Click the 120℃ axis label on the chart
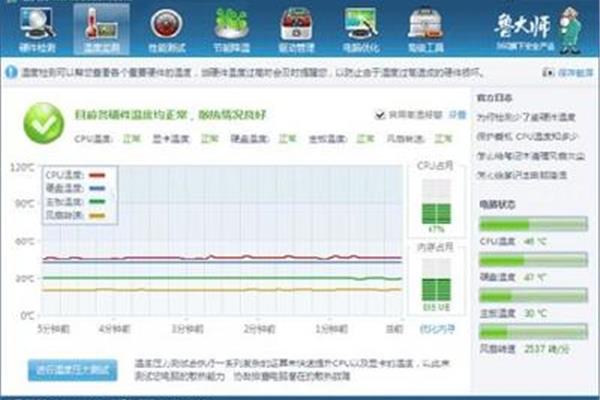Screen dimensions: 600x400 point(22,167)
